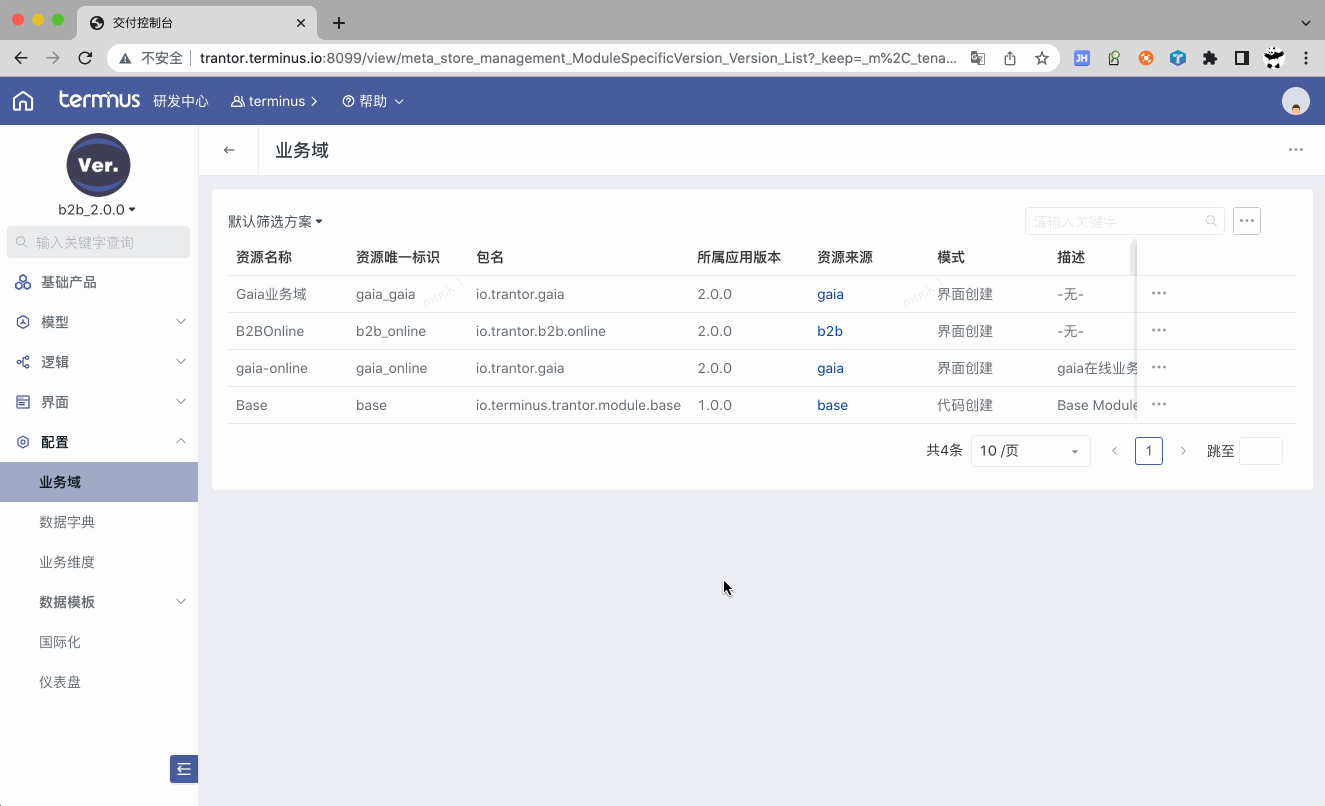
Task: Expand the 逻辑 sidebar section
Action: pos(99,362)
